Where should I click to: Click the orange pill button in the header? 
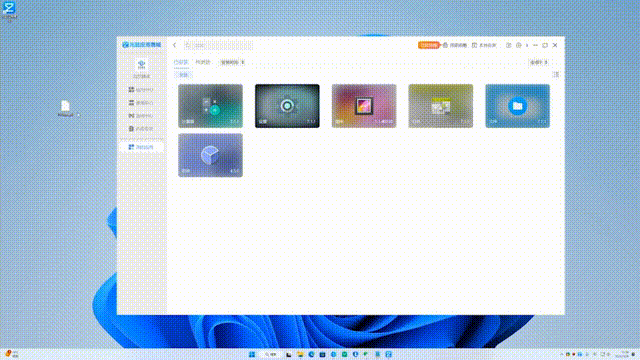(429, 45)
